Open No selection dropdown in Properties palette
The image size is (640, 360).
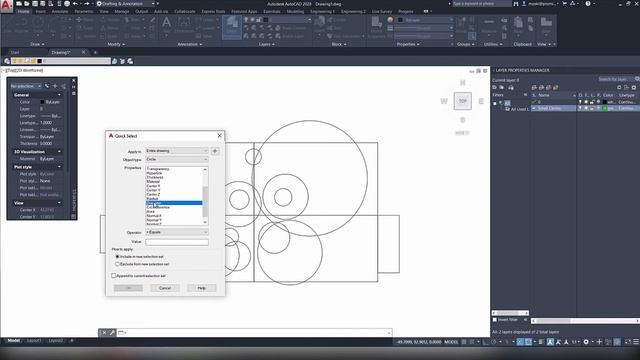click(x=26, y=86)
